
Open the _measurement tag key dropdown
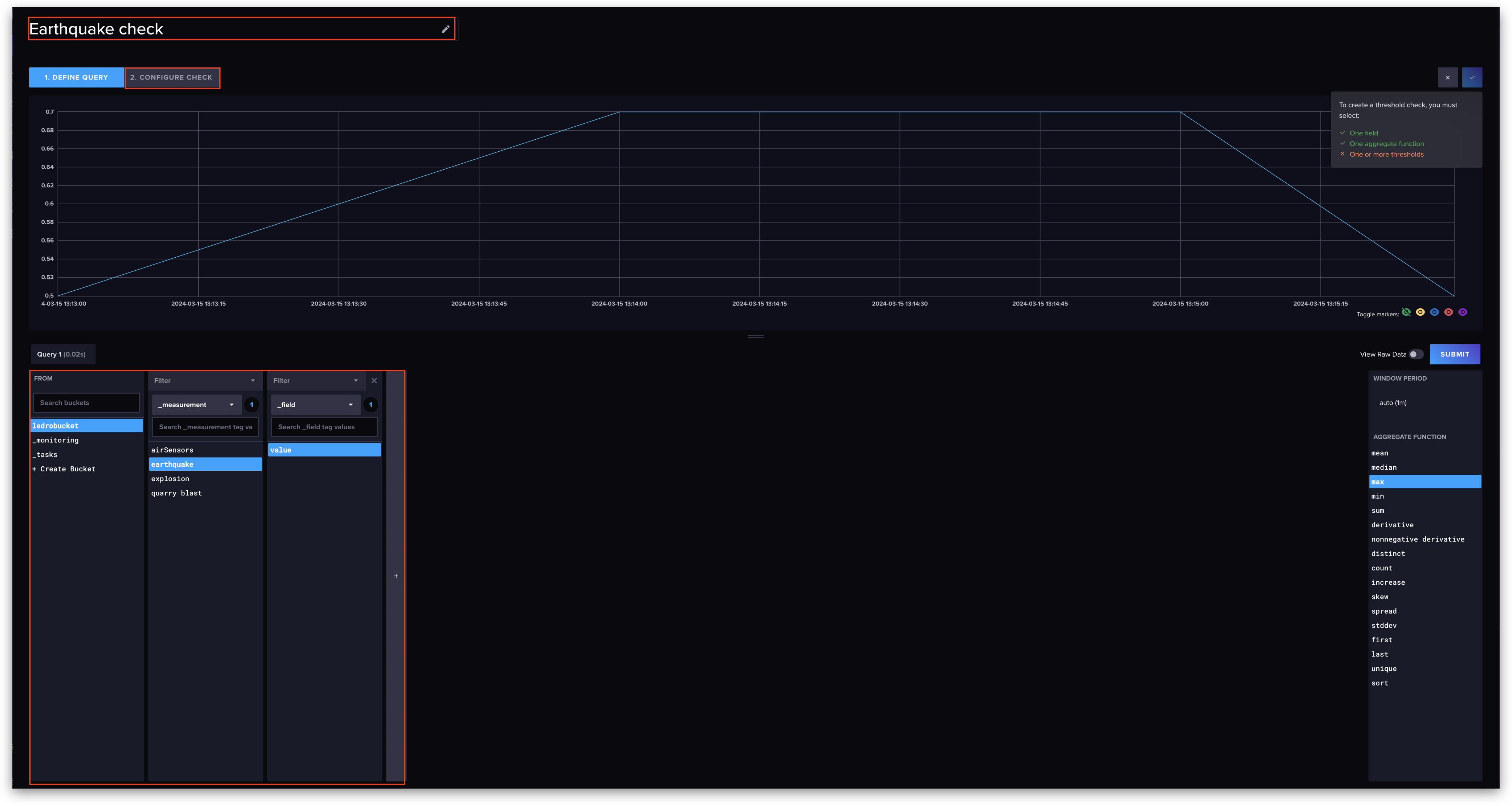point(197,405)
